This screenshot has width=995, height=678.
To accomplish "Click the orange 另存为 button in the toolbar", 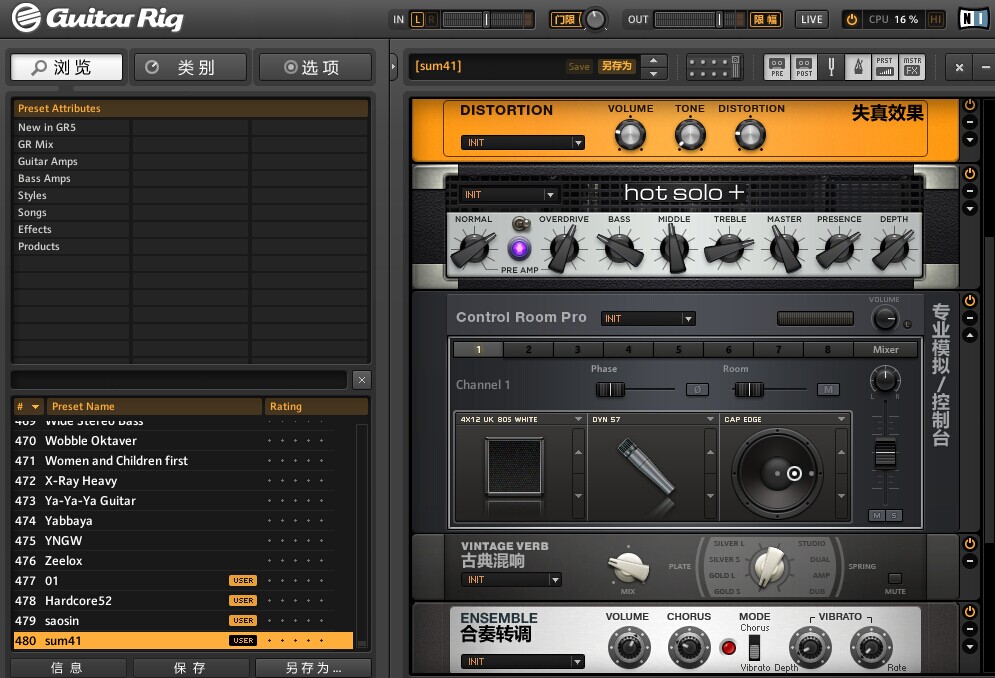I will (616, 66).
